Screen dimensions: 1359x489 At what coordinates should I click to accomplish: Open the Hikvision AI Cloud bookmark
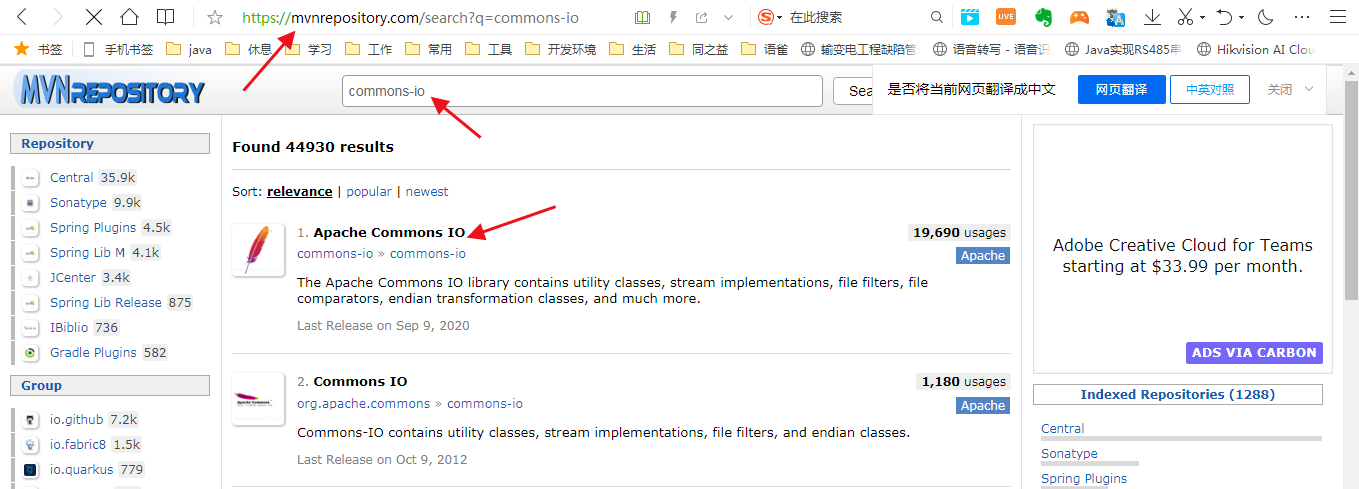pos(1255,49)
